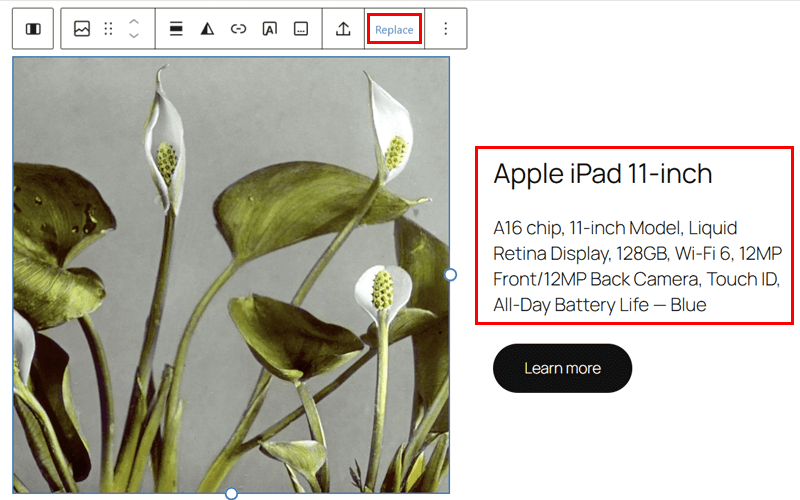
Task: Open the three-dot block options menu
Action: [x=445, y=29]
